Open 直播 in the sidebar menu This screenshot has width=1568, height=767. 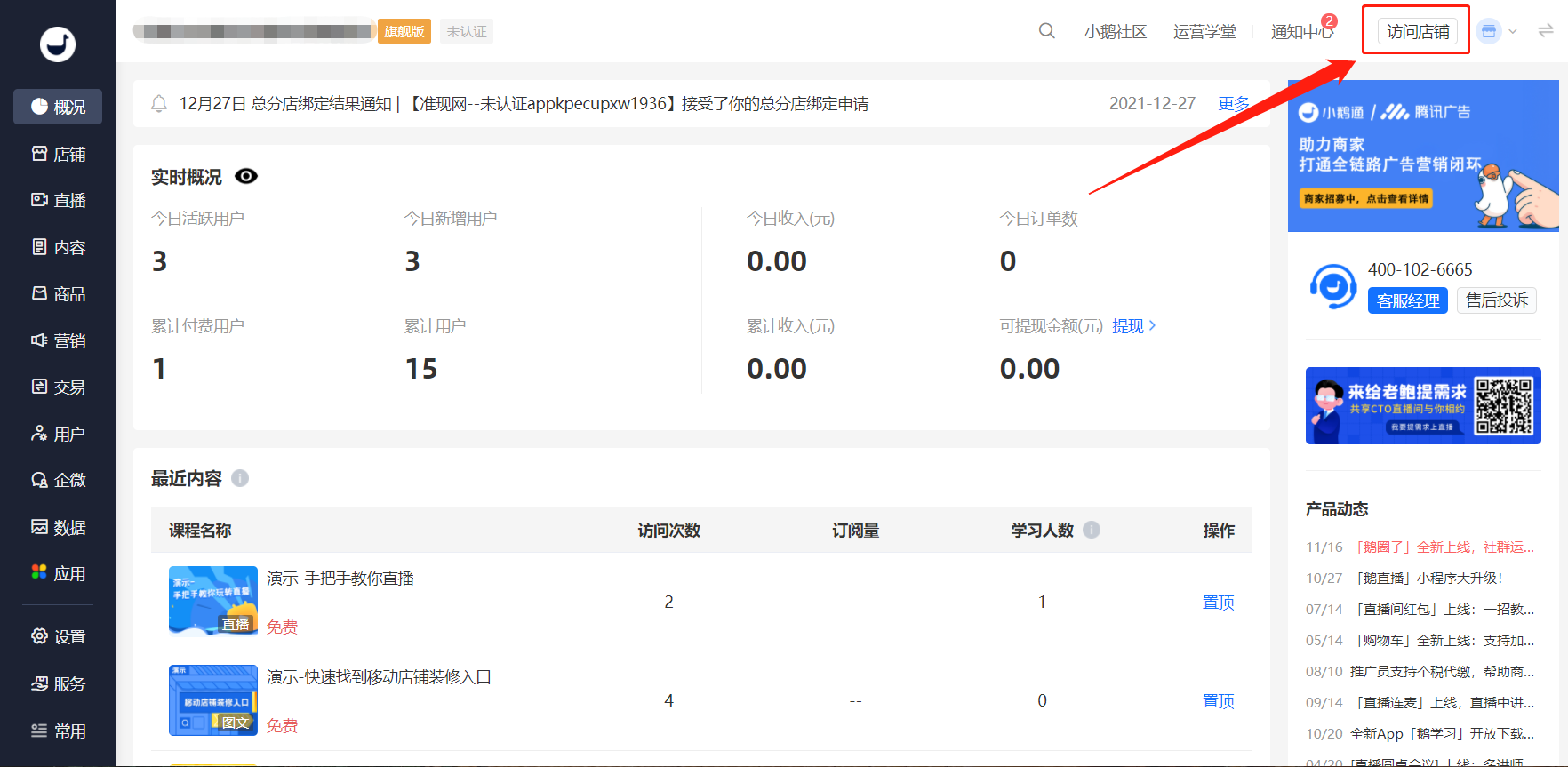[x=59, y=200]
